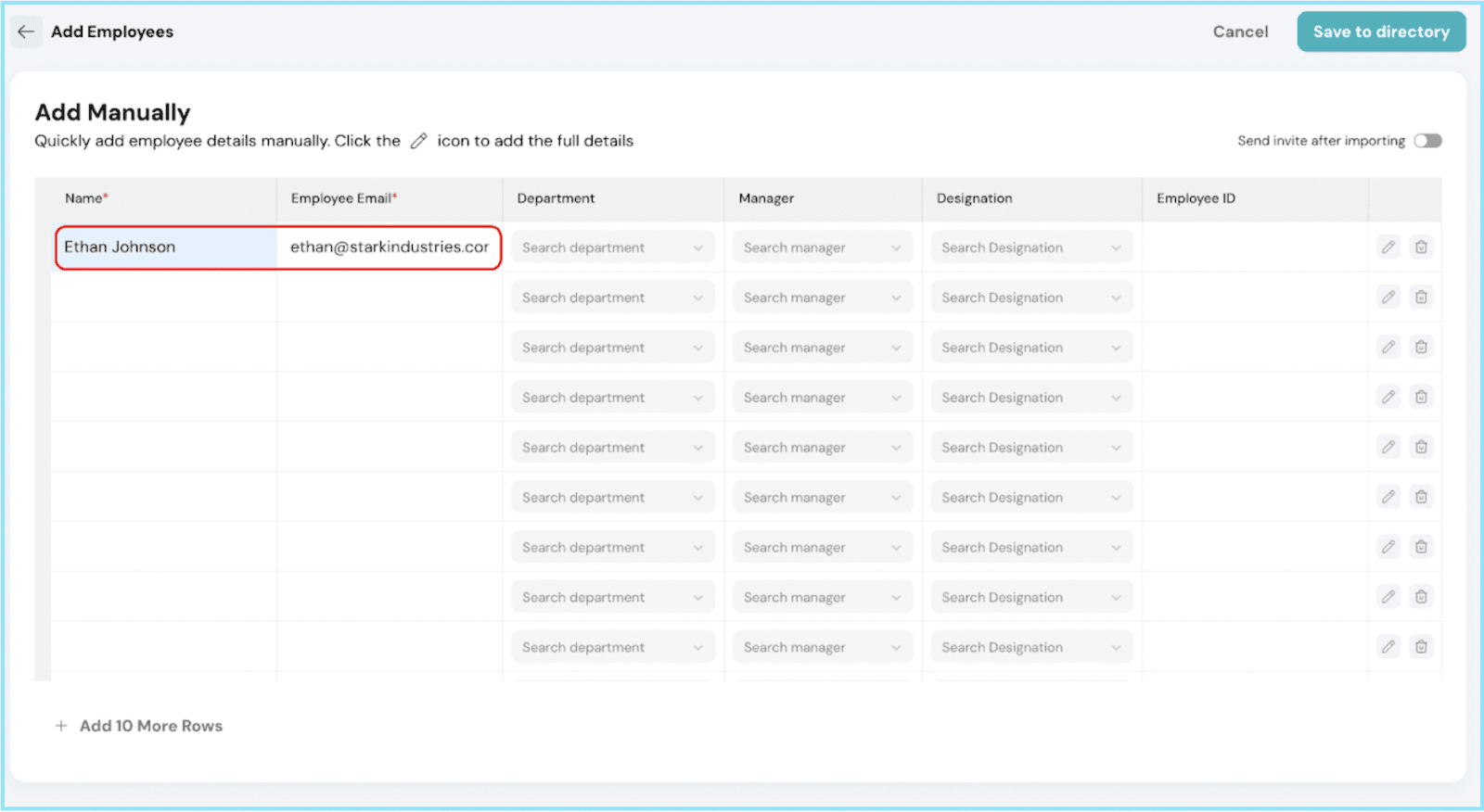Image resolution: width=1484 pixels, height=812 pixels.
Task: Delete Ethan Johnson's row with the trash icon
Action: point(1421,247)
